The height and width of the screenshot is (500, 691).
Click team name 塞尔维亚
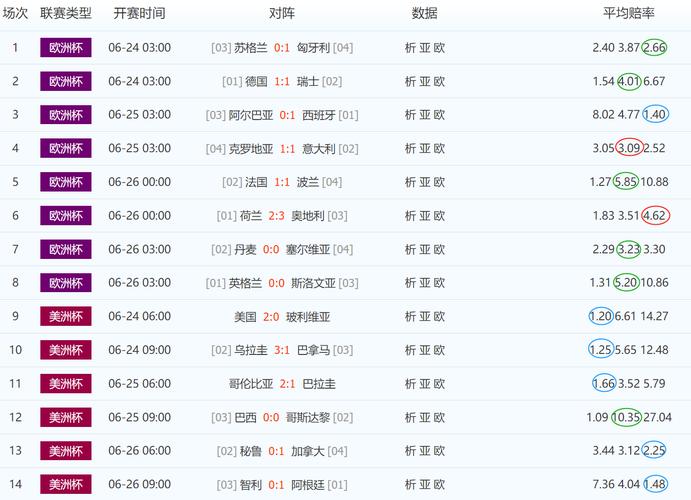(x=308, y=250)
